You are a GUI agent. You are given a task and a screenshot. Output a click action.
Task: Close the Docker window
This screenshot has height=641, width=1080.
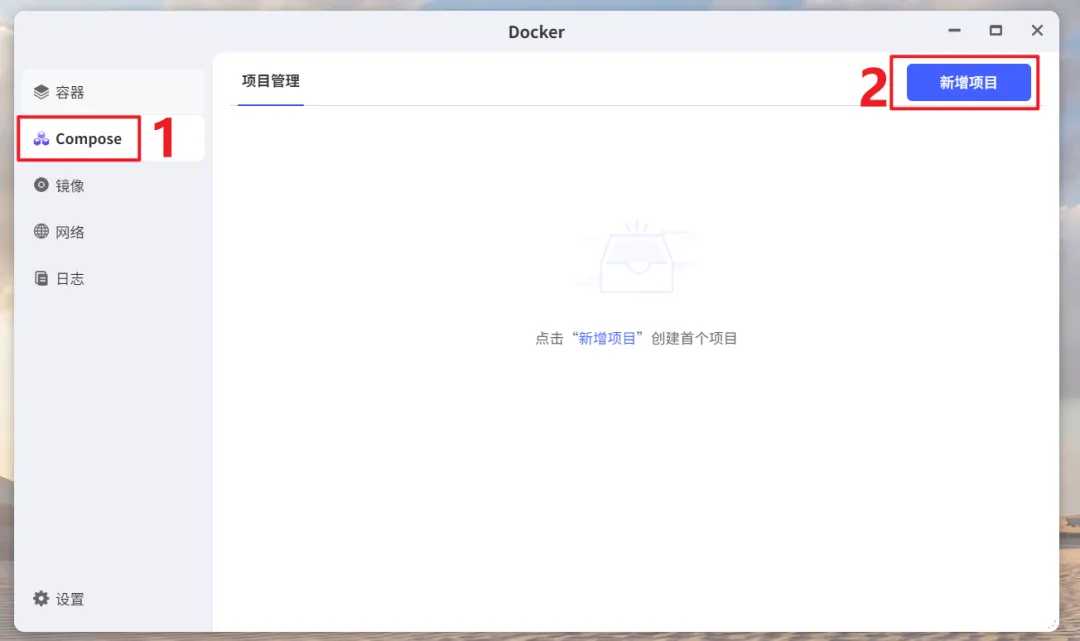(x=1037, y=30)
